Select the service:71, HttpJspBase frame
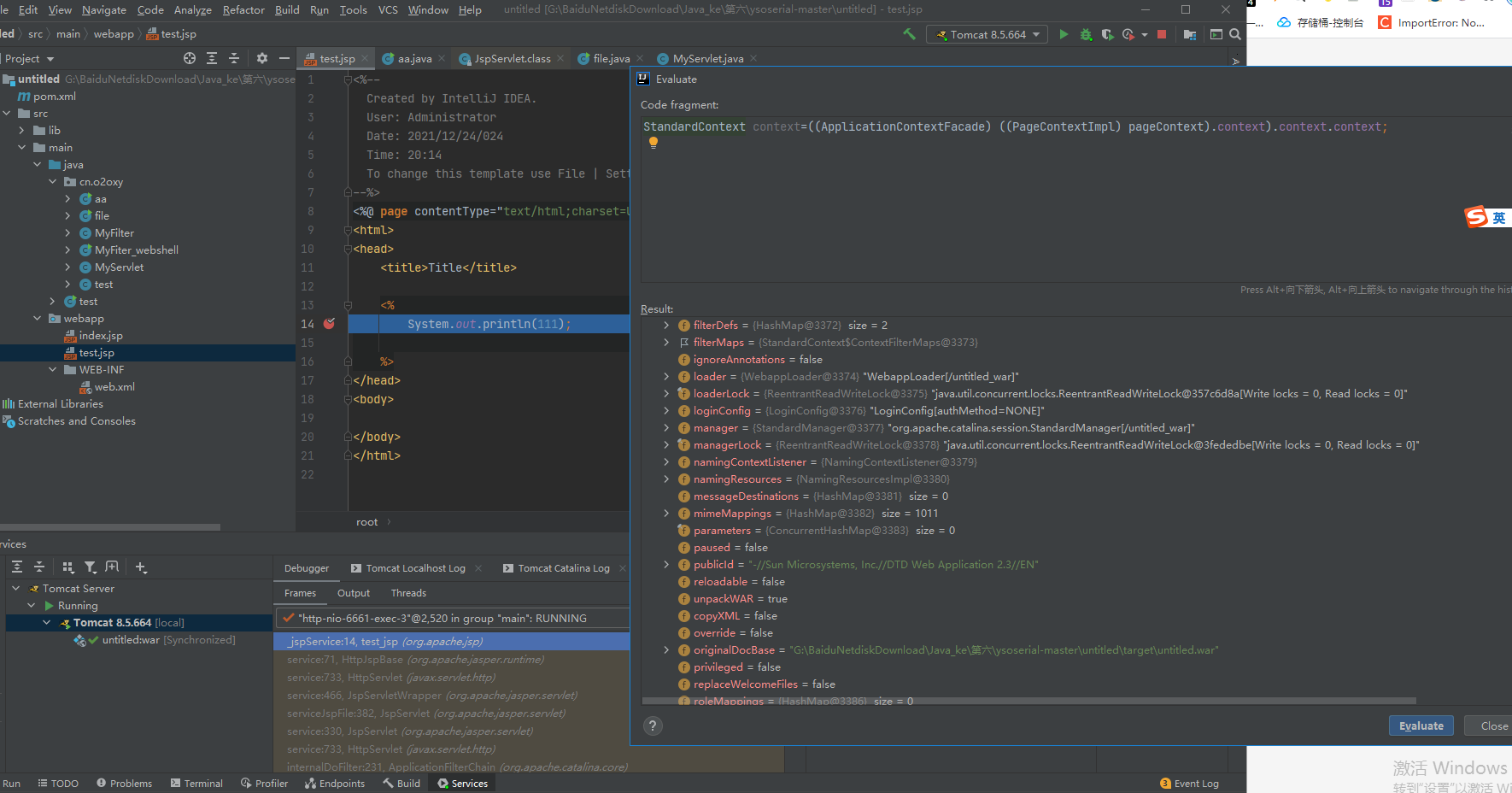The image size is (1512, 793). point(415,659)
